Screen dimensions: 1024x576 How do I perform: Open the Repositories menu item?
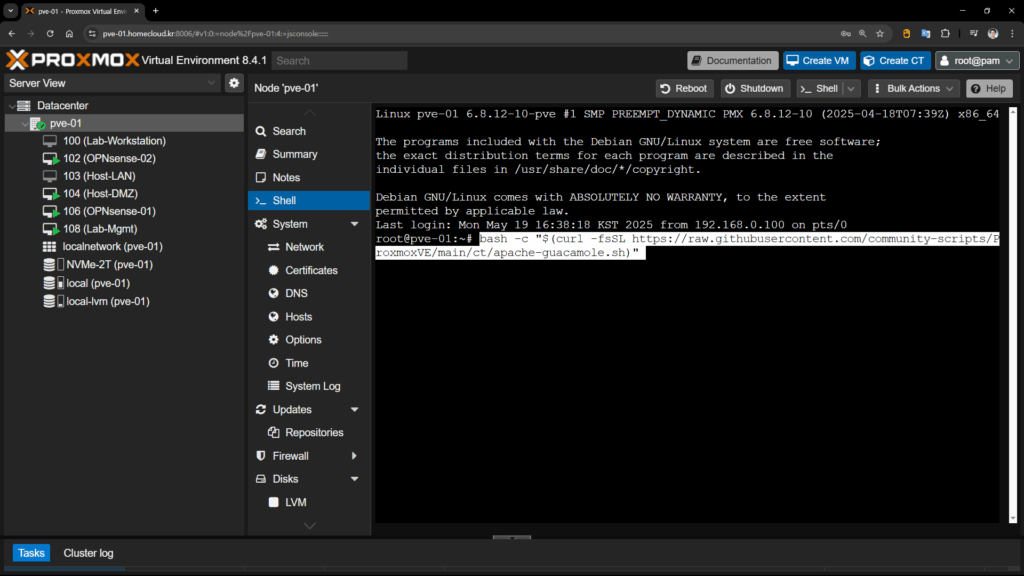[x=314, y=433]
